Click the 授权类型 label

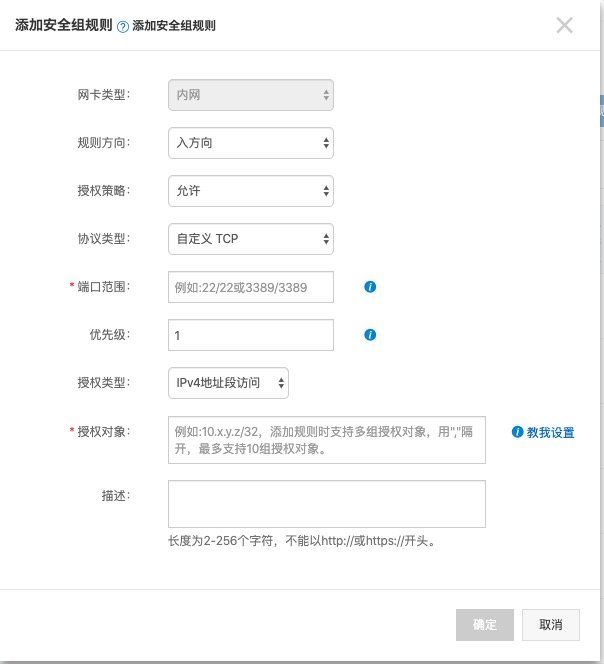click(103, 383)
